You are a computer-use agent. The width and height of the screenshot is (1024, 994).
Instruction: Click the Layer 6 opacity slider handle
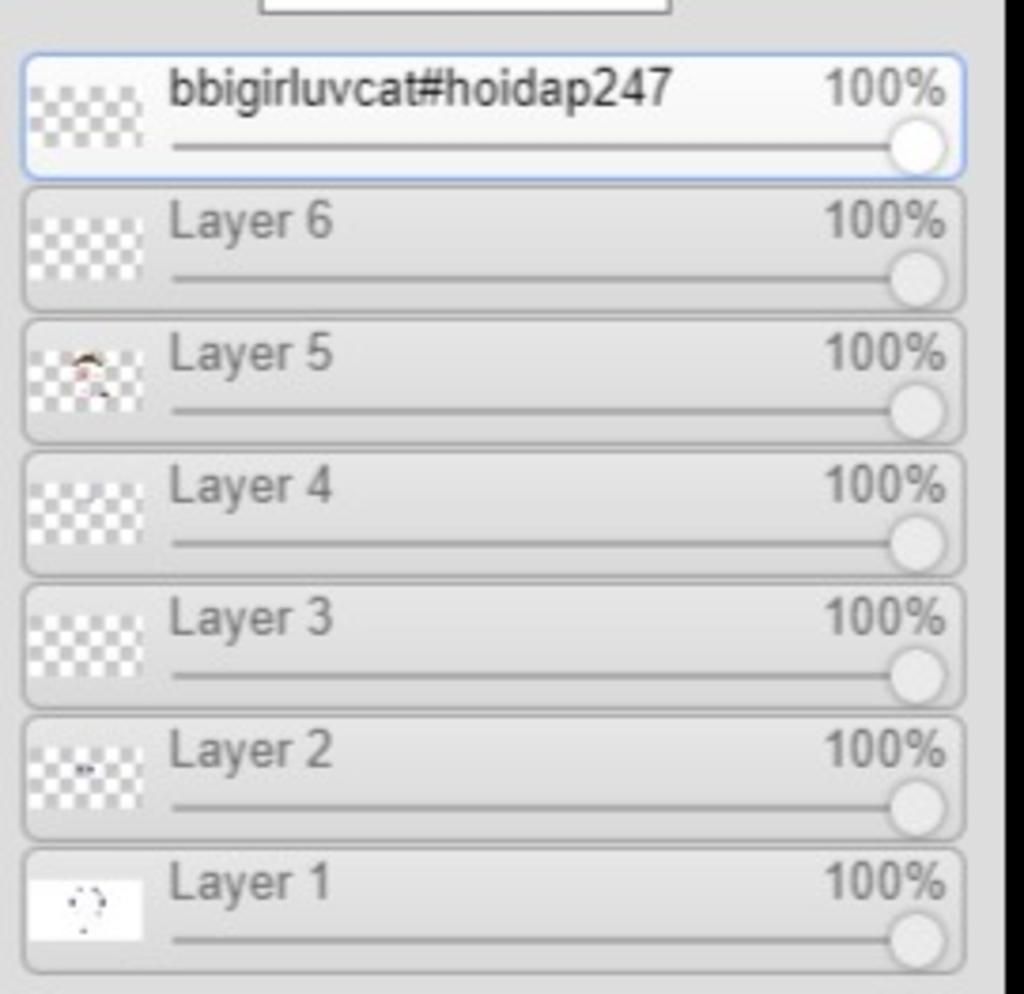click(x=917, y=279)
